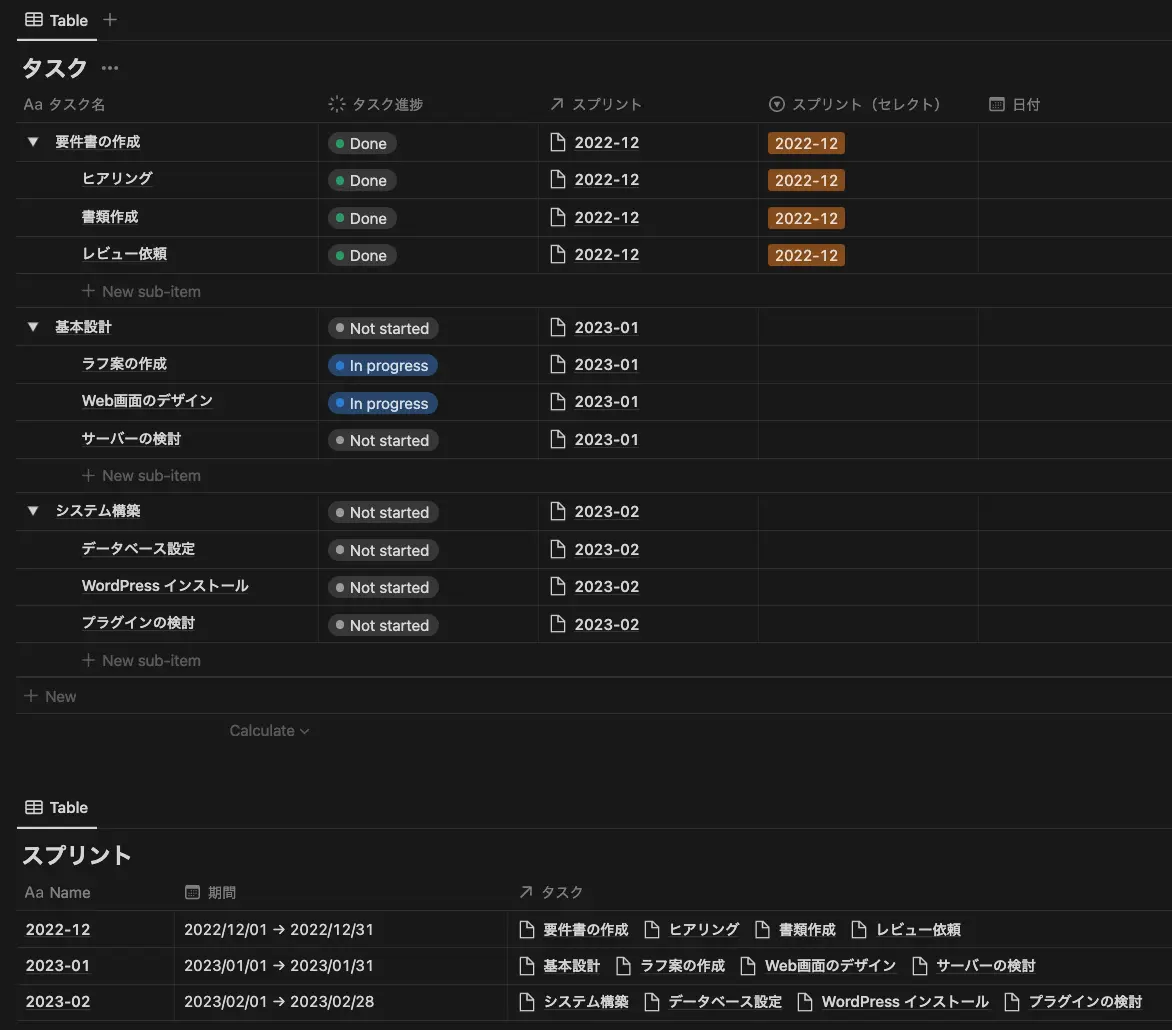Open the three-dot menu beside タスク title

pos(110,69)
